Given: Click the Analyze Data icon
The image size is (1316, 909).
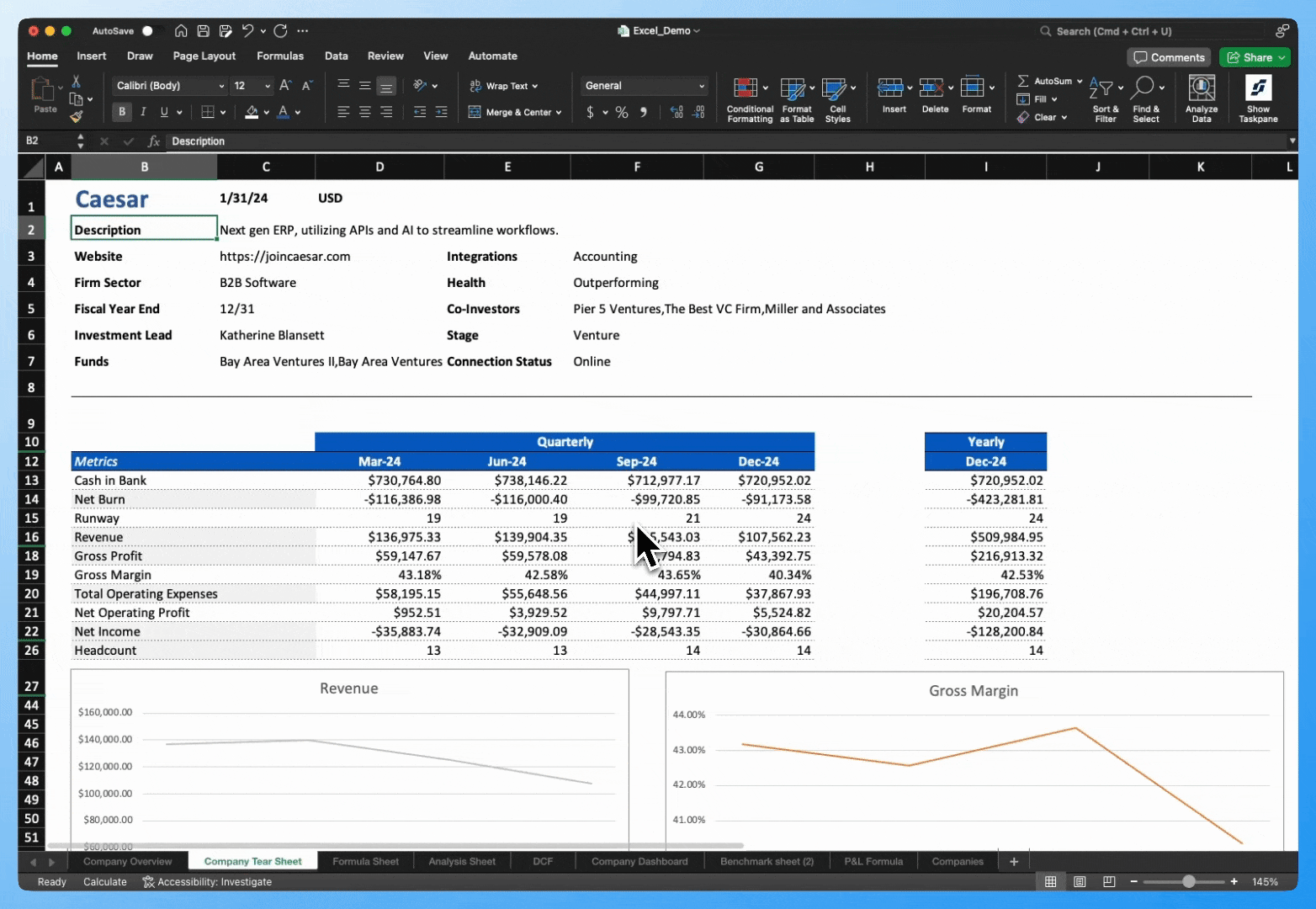Looking at the screenshot, I should coord(1201,88).
